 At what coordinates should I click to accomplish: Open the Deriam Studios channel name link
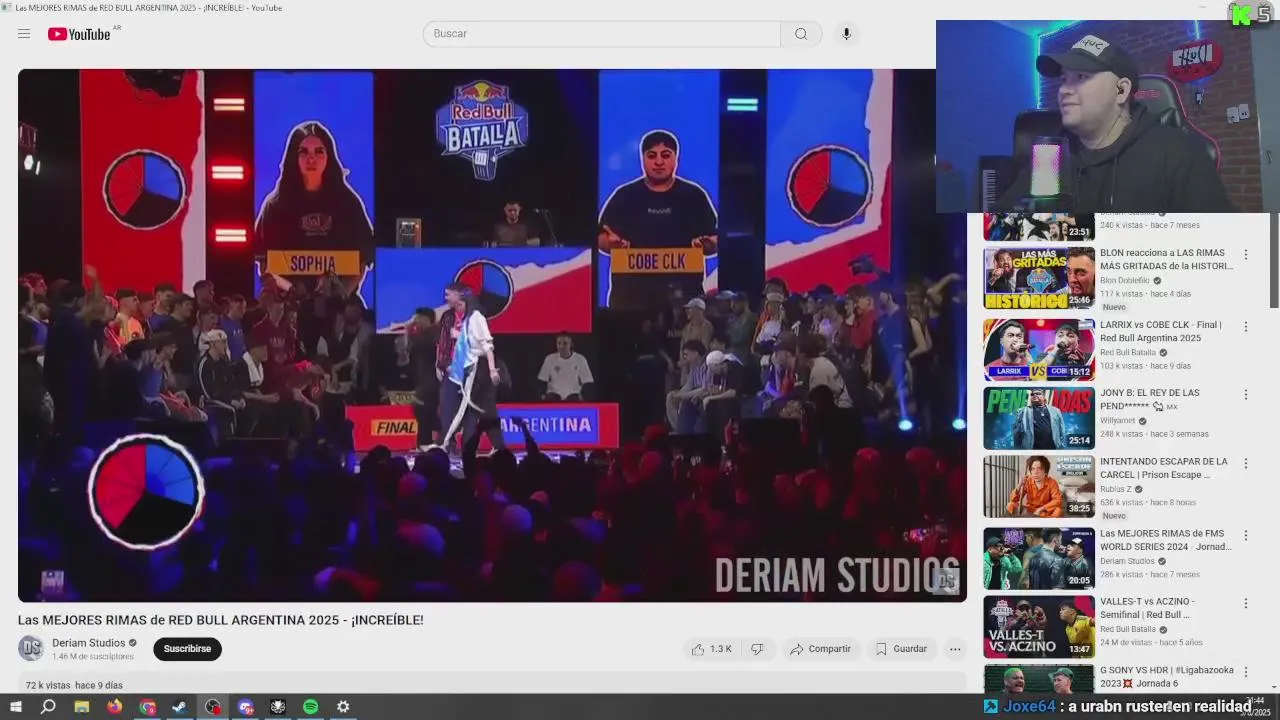pos(89,643)
